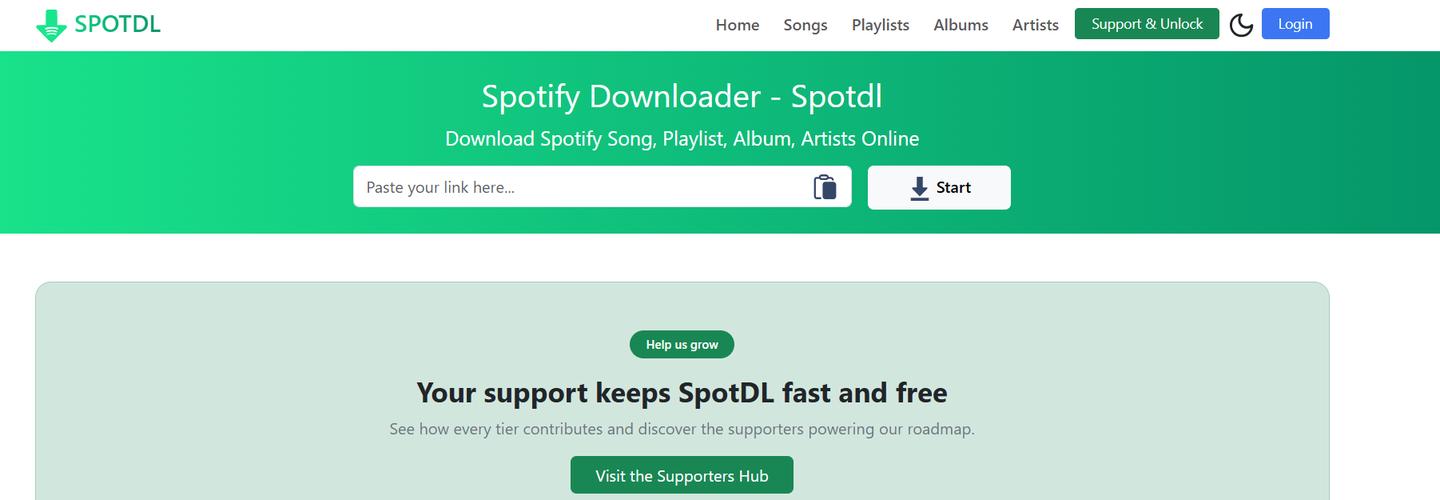The width and height of the screenshot is (1440, 500).
Task: Focus the 'Paste your link here' field
Action: click(580, 187)
